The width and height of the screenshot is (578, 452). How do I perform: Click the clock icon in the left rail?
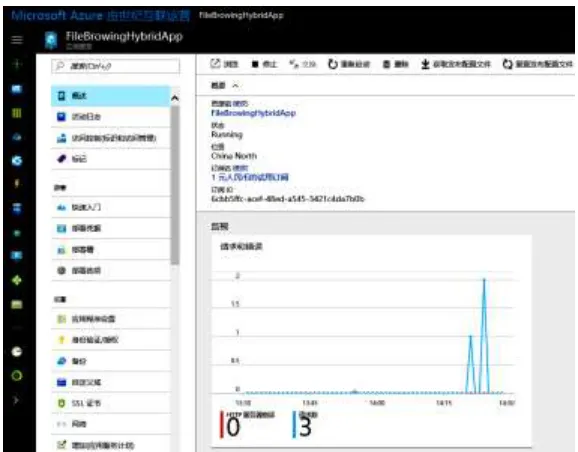(x=17, y=352)
